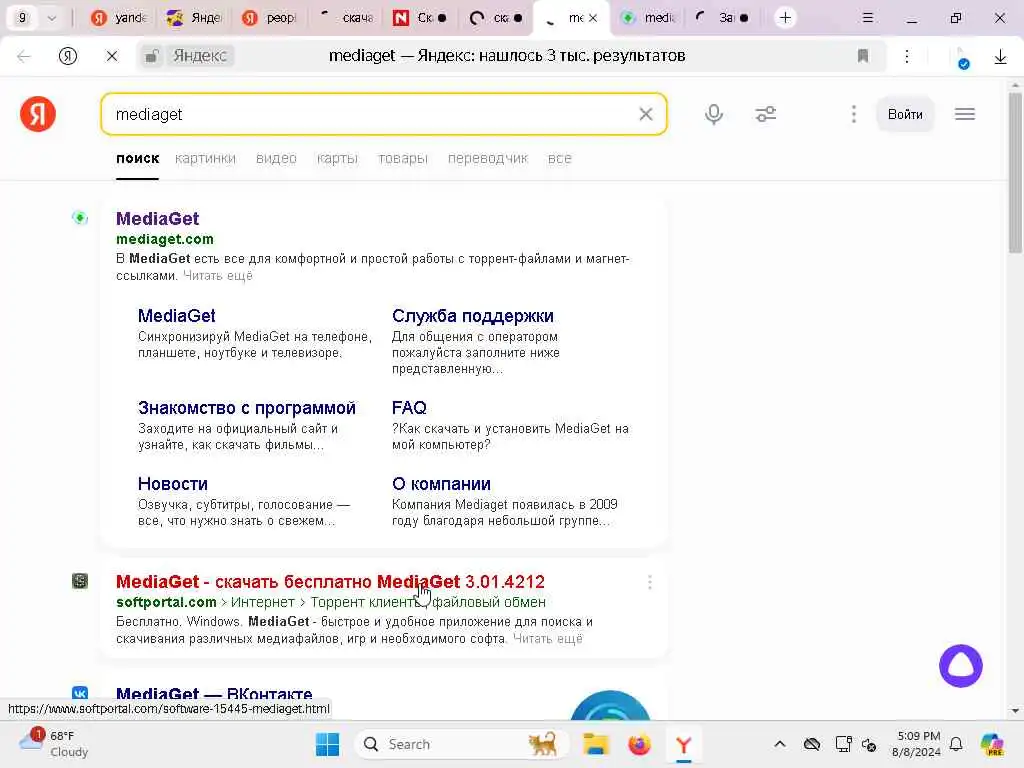Open search filter settings icon

click(765, 114)
